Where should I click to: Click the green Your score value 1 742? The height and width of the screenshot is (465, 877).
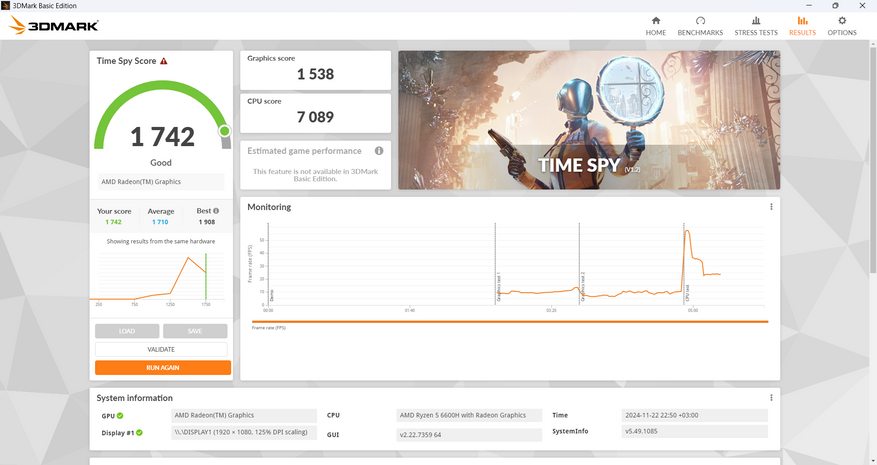[x=114, y=222]
